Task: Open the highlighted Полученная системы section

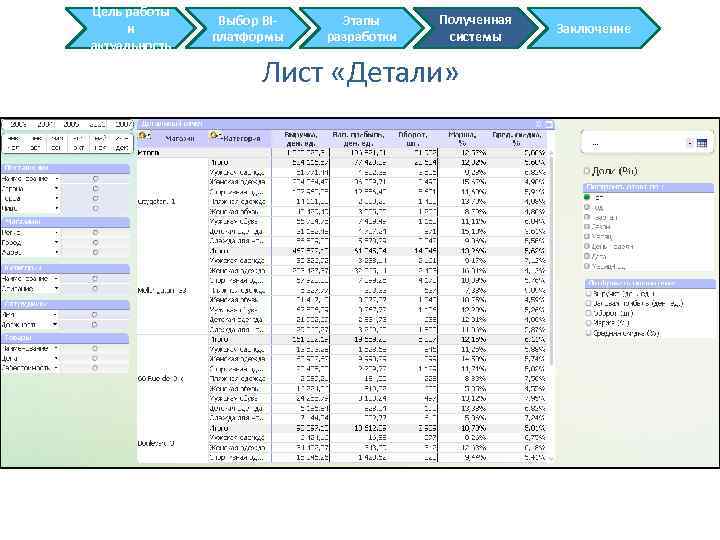Action: pyautogui.click(x=475, y=28)
